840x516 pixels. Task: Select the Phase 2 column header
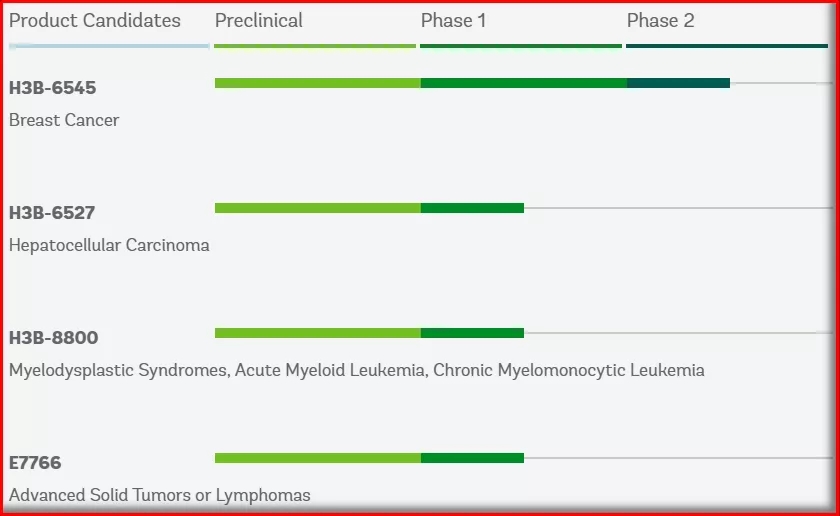click(x=660, y=21)
